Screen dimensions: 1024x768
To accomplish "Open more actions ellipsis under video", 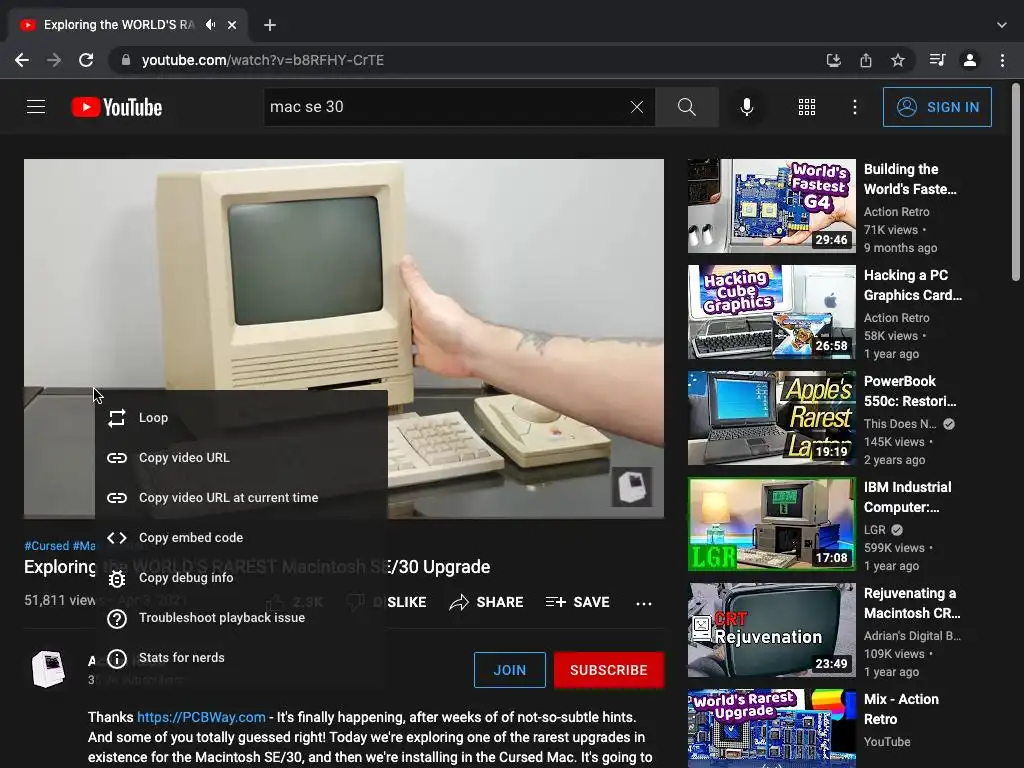I will pos(644,603).
